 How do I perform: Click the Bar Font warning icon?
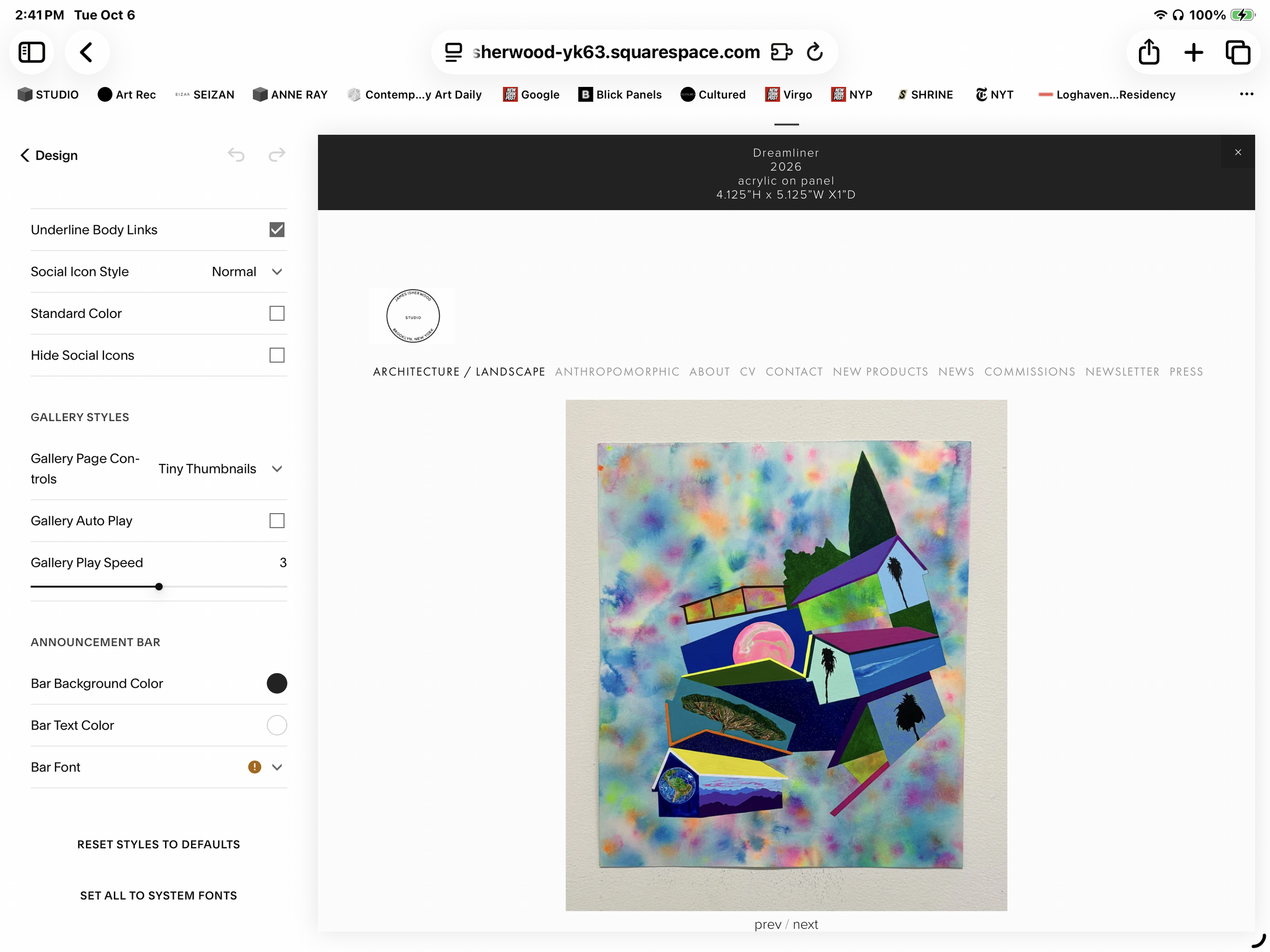pyautogui.click(x=255, y=767)
